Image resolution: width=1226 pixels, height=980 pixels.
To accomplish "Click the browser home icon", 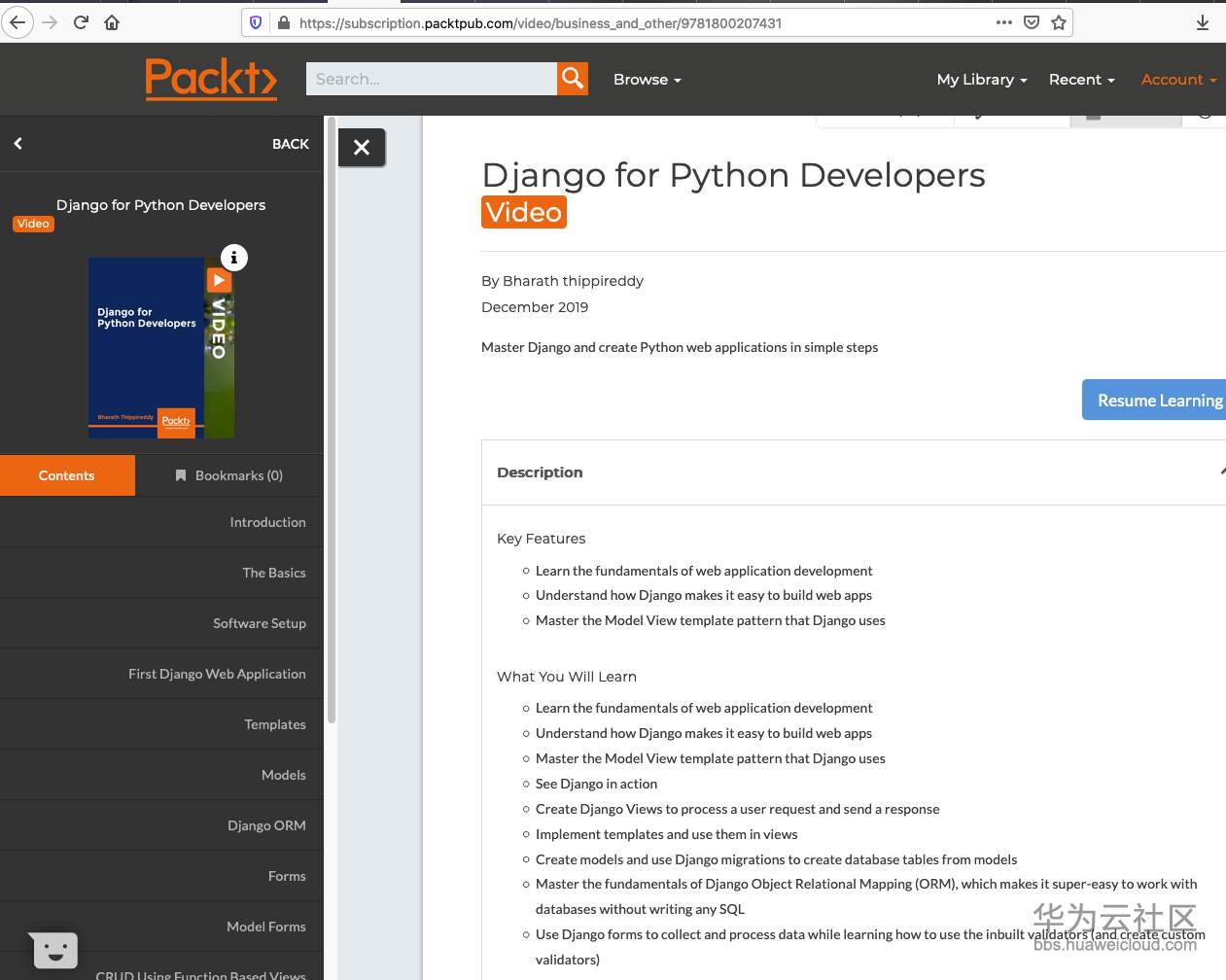I will point(112,22).
